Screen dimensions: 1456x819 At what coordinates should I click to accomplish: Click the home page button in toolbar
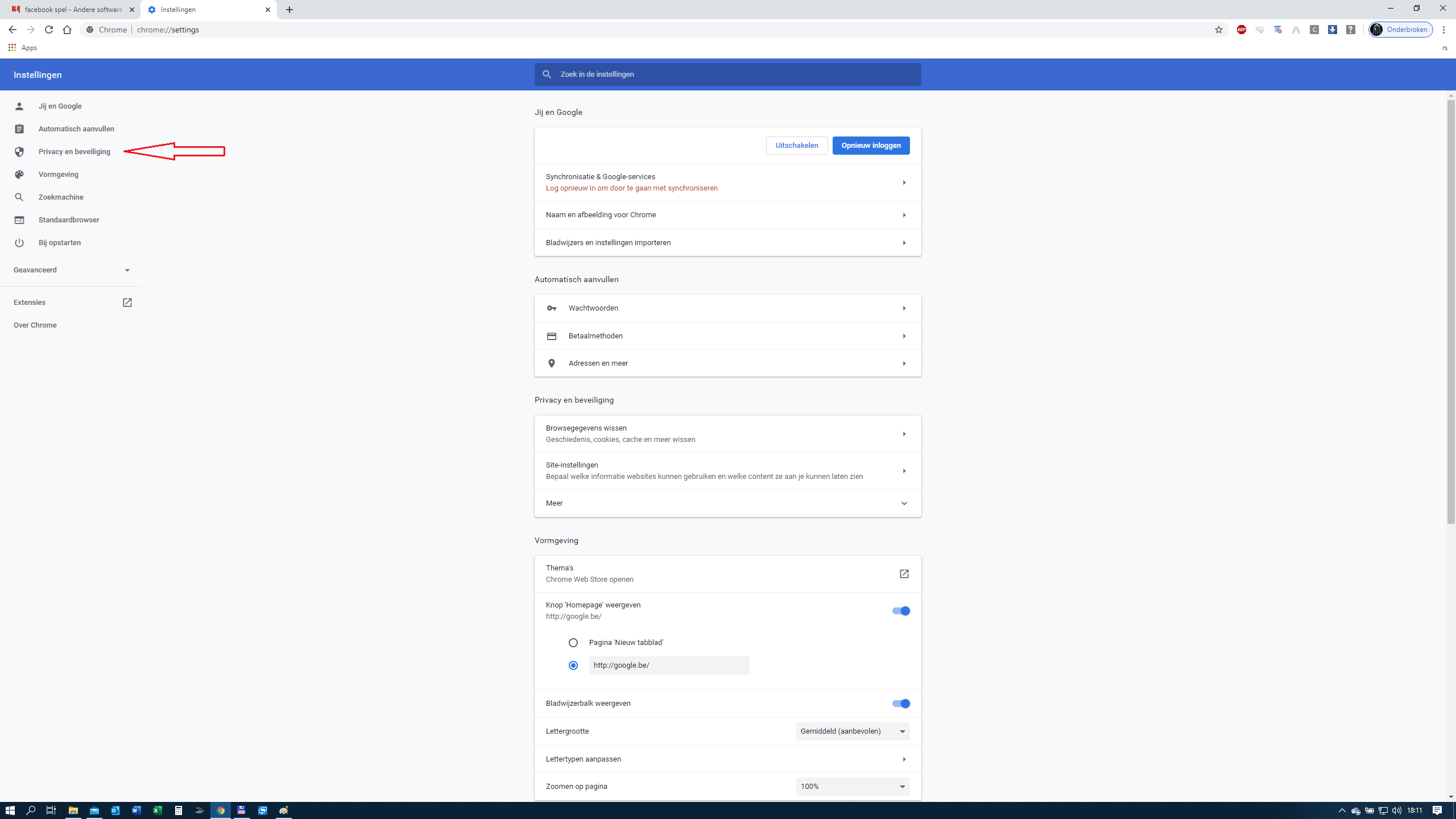tap(67, 30)
